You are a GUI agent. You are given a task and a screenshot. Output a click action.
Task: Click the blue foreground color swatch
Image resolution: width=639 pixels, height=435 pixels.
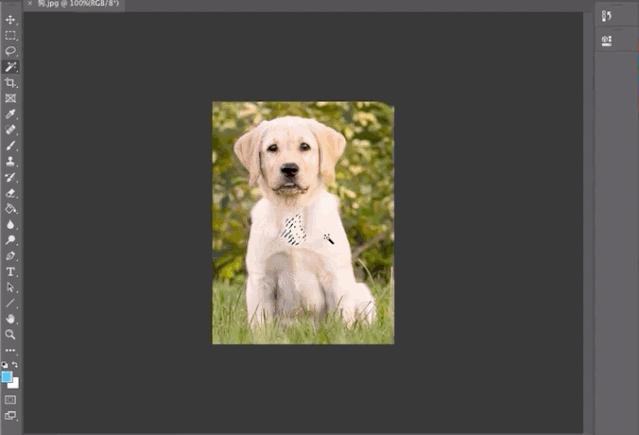pos(6,376)
